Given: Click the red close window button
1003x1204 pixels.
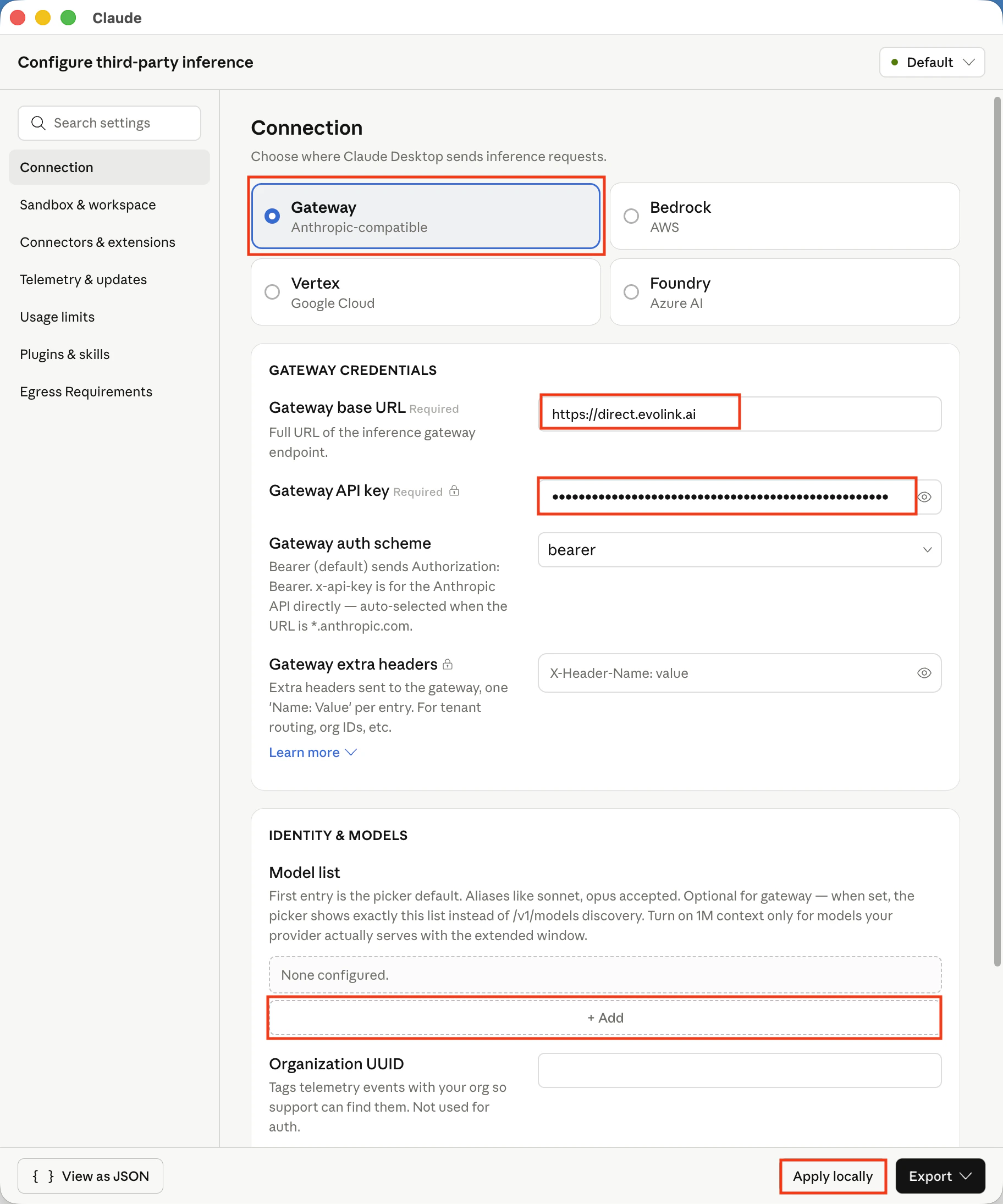Looking at the screenshot, I should (18, 18).
